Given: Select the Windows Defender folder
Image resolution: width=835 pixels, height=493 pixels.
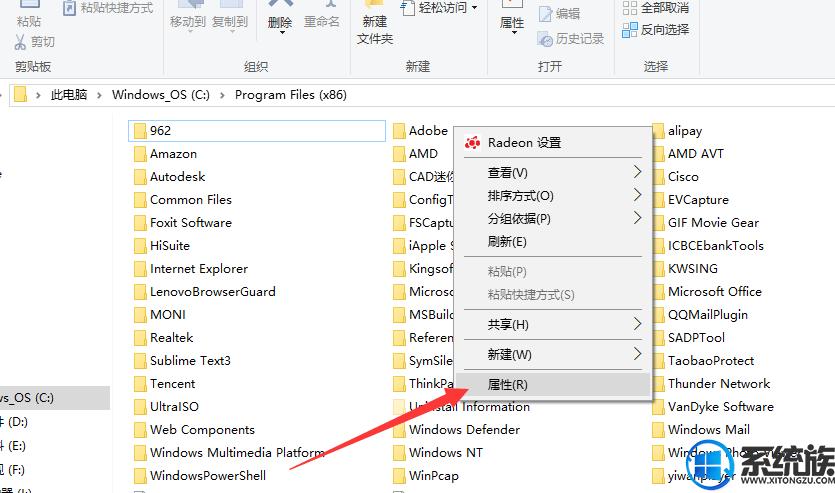Looking at the screenshot, I should 457,430.
